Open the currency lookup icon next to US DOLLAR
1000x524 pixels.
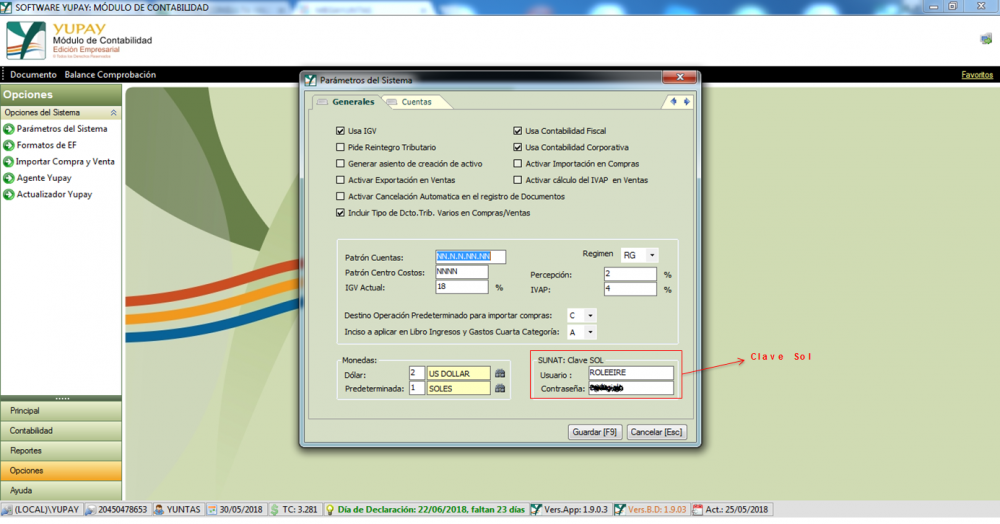tap(500, 374)
